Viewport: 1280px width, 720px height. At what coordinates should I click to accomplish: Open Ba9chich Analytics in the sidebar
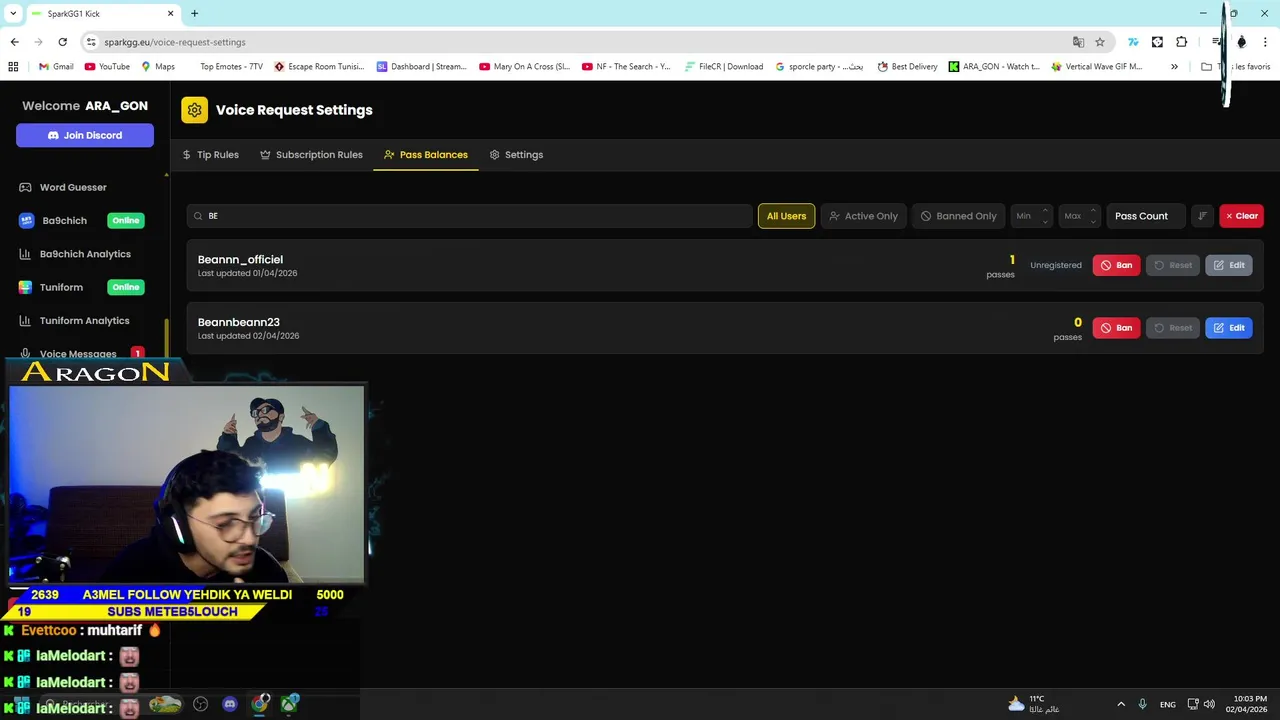85,254
